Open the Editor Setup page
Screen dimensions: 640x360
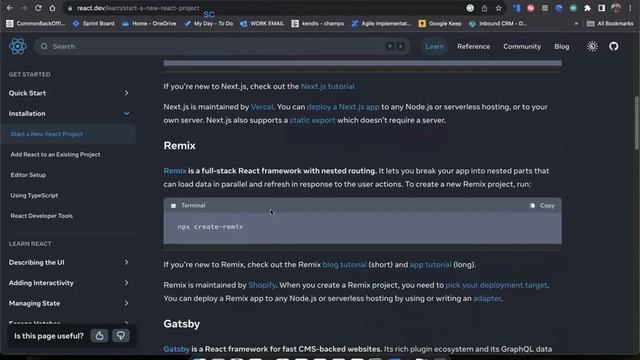tap(28, 175)
